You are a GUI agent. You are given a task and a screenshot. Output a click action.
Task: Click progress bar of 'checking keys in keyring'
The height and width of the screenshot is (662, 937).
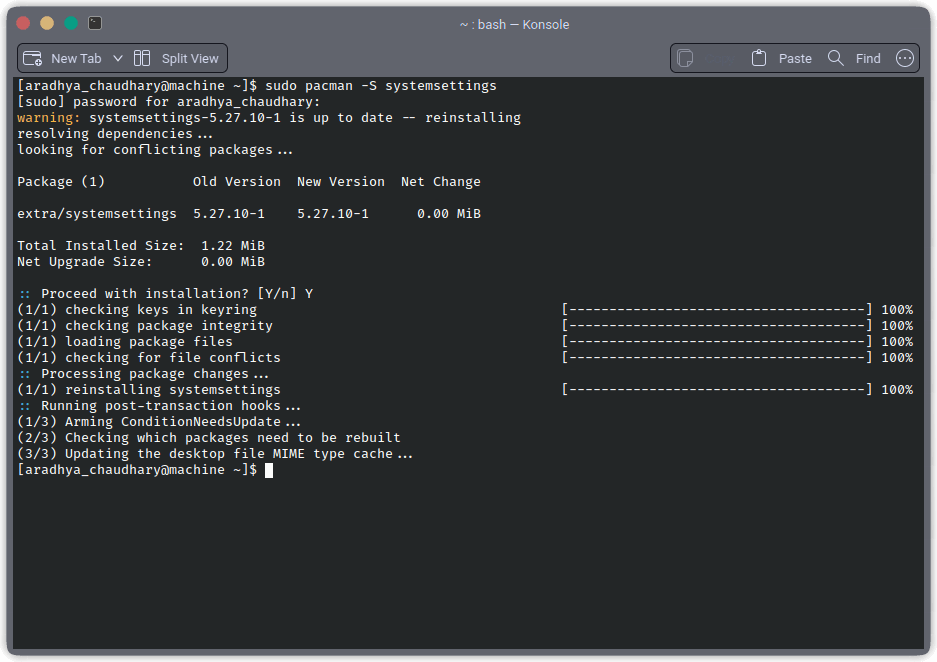717,309
